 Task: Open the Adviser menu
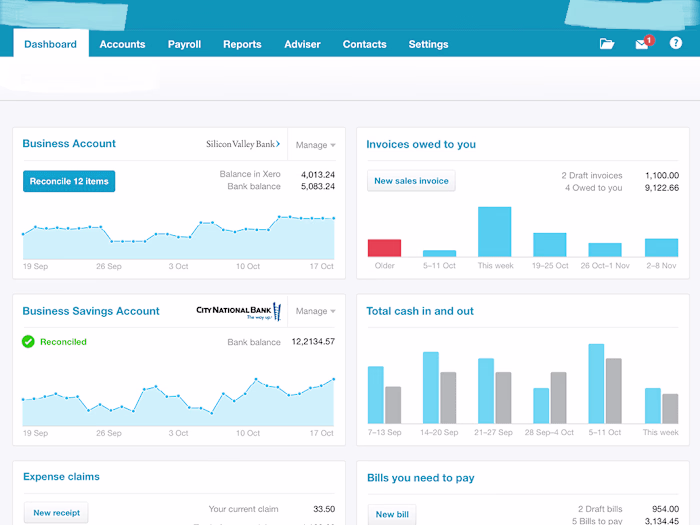302,44
